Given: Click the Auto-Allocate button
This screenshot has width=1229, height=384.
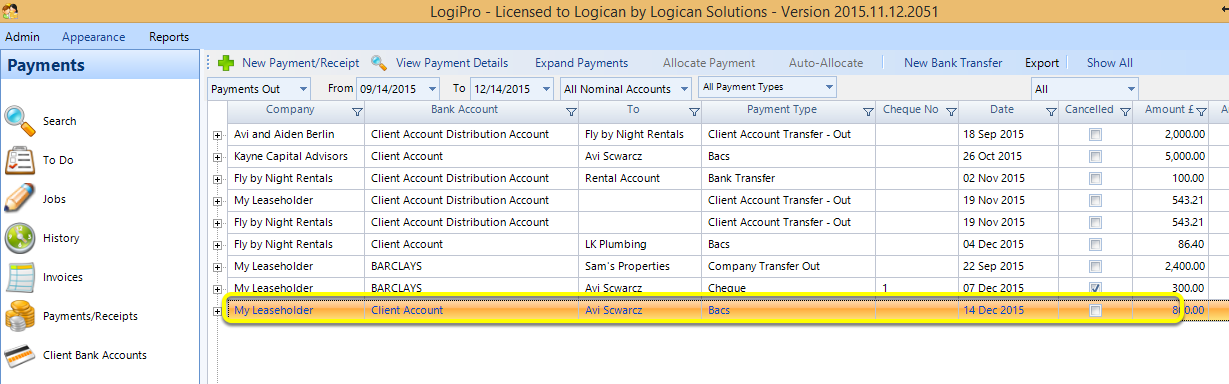Looking at the screenshot, I should point(826,63).
